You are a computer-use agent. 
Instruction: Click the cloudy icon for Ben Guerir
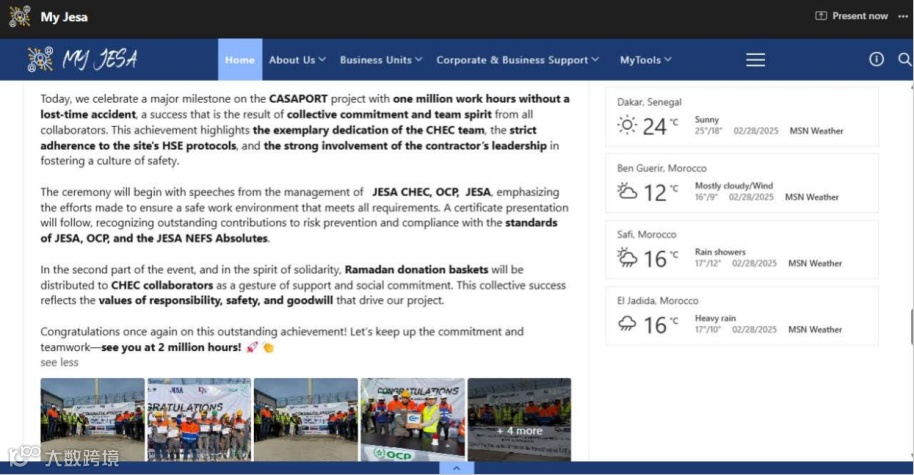tap(627, 191)
